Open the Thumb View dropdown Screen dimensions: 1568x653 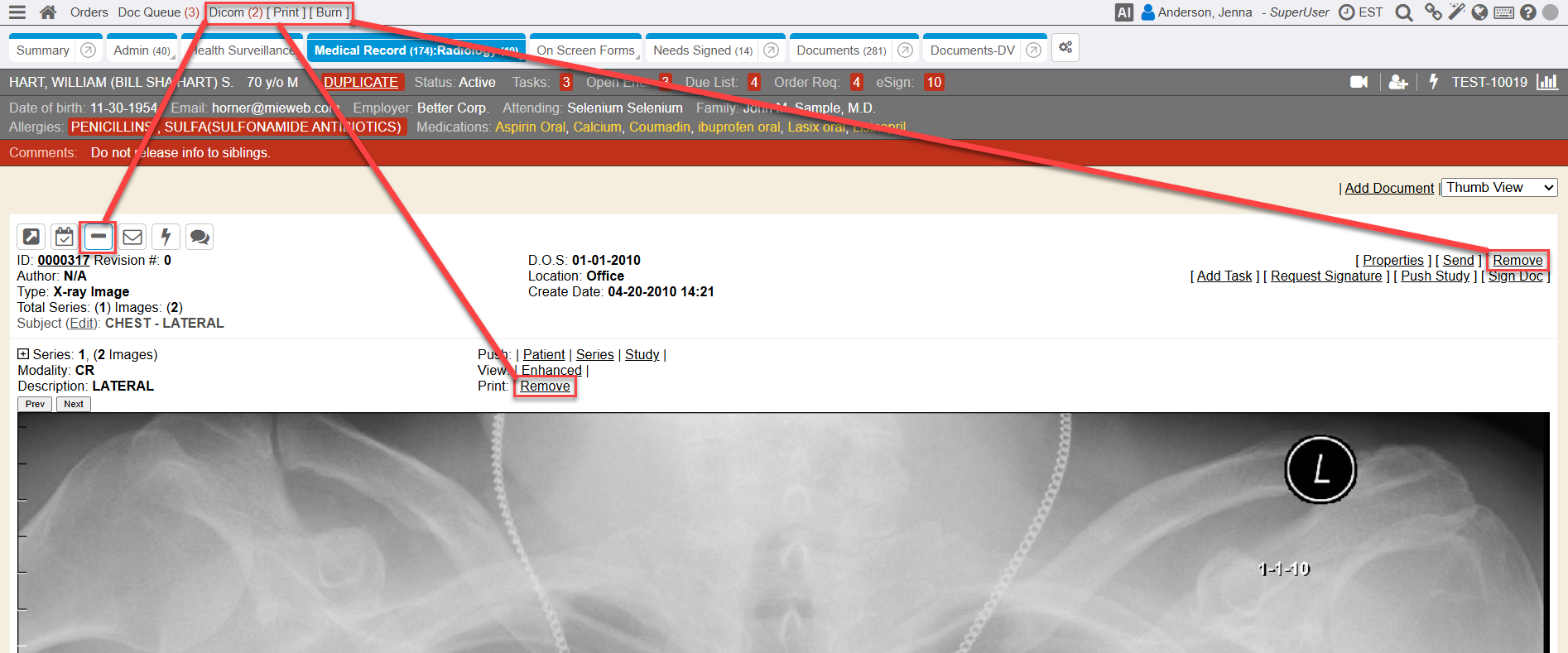click(1499, 188)
